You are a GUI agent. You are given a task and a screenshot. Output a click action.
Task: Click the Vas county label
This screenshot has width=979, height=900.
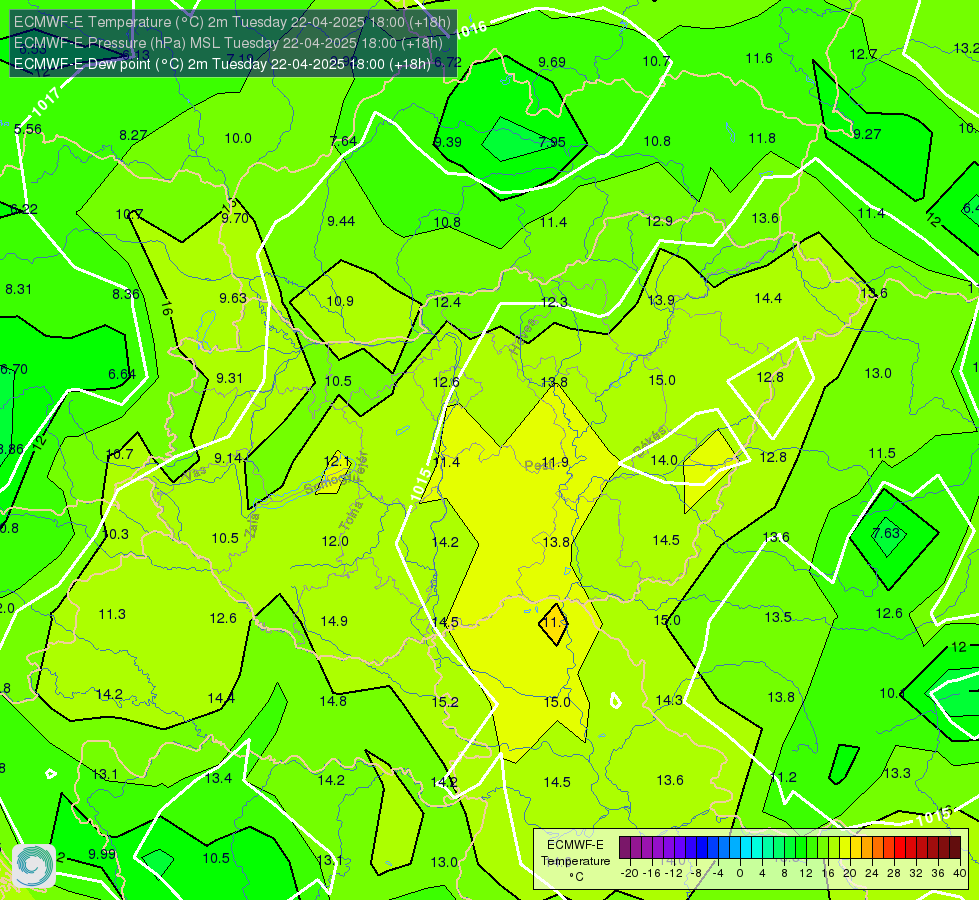click(x=195, y=474)
